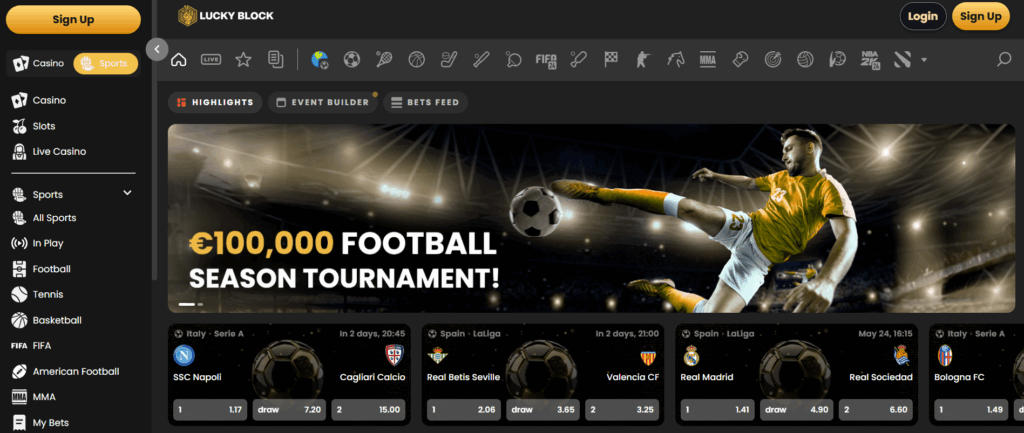Image resolution: width=1024 pixels, height=433 pixels.
Task: Open the LIVE events icon
Action: pyautogui.click(x=211, y=59)
